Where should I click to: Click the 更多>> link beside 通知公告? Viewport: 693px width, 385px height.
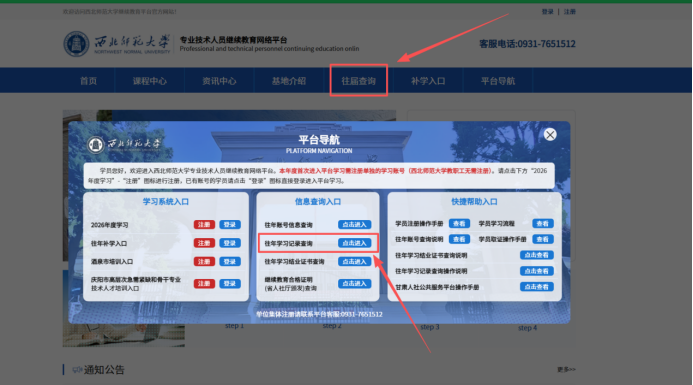coord(566,369)
